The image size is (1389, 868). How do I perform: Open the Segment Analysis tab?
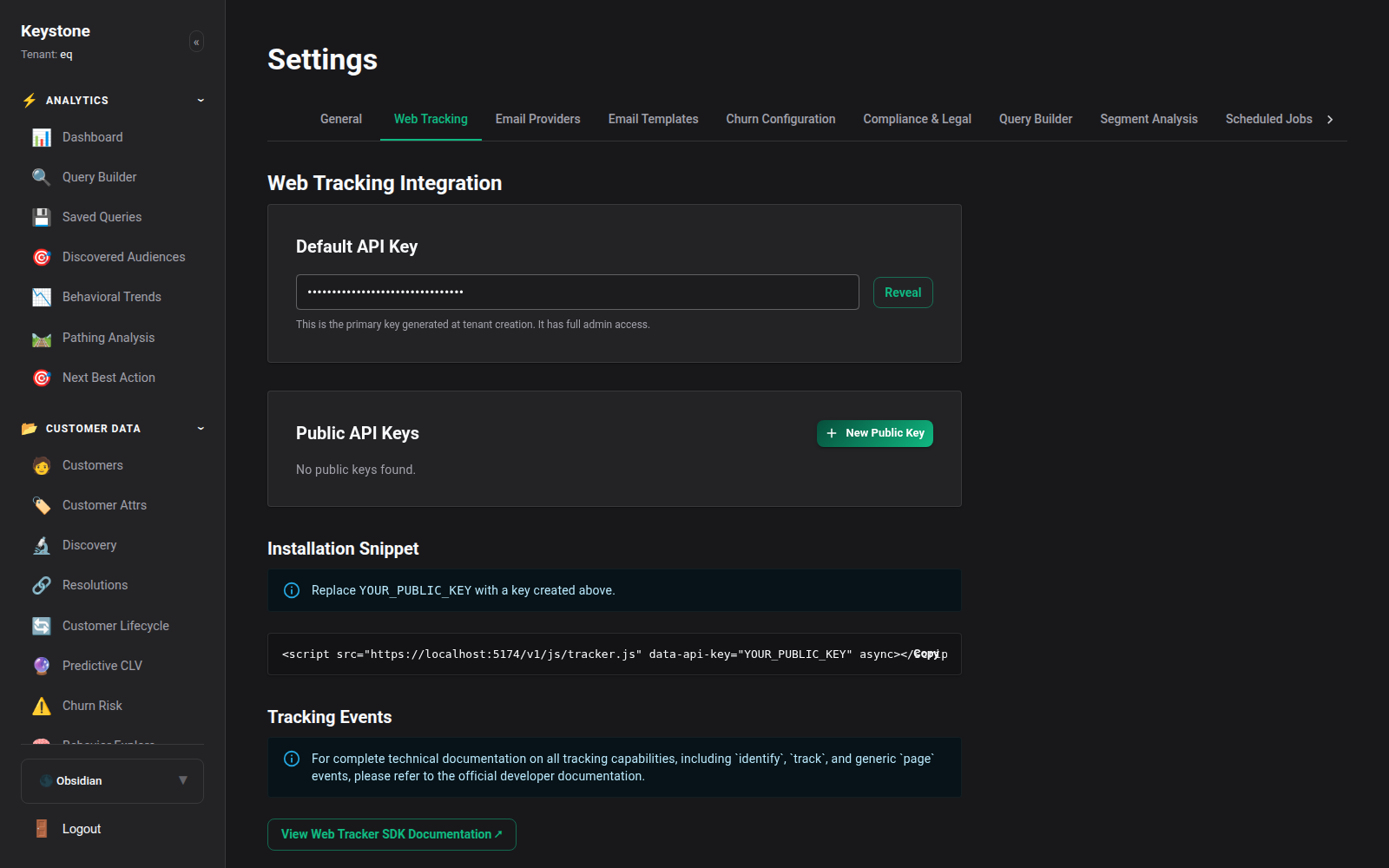tap(1149, 119)
